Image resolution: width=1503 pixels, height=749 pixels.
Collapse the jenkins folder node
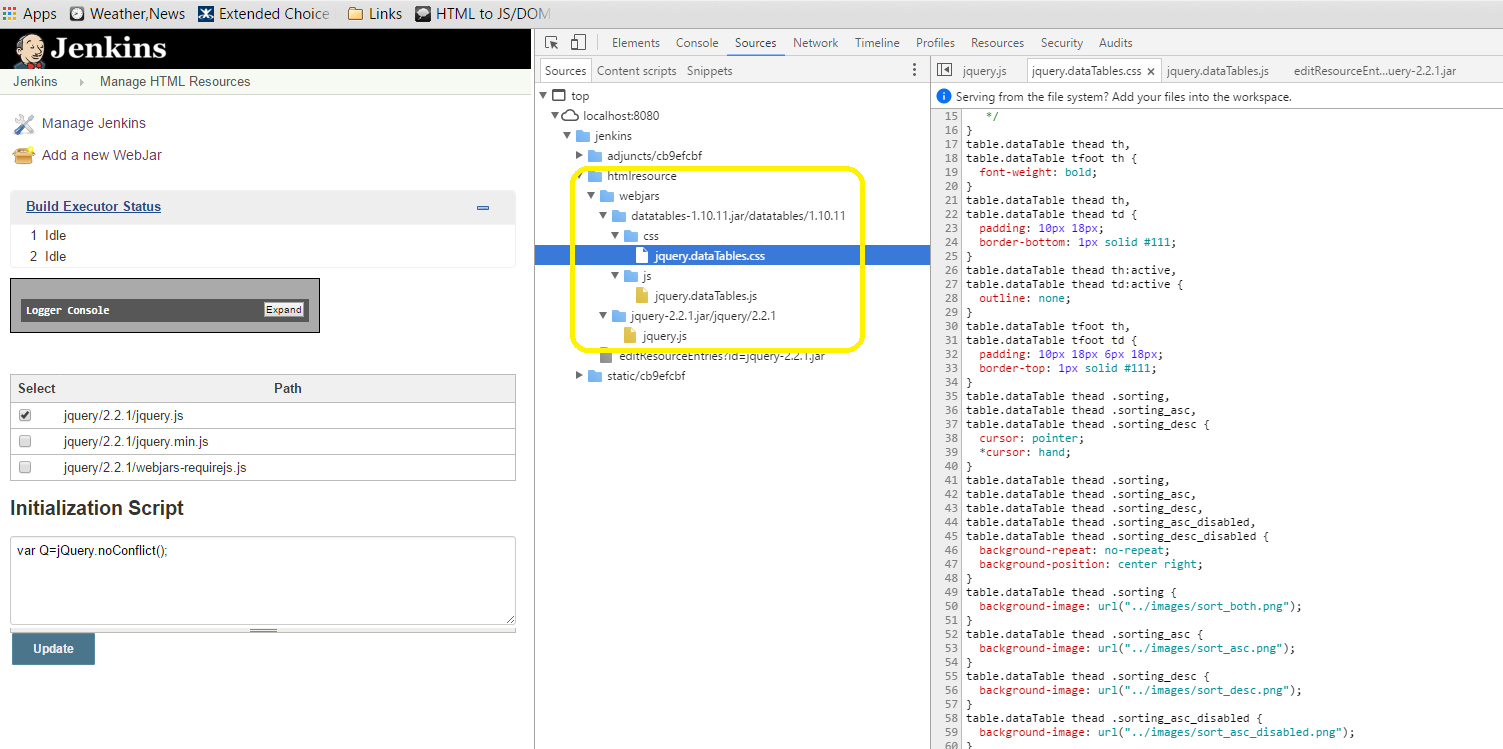coord(567,136)
